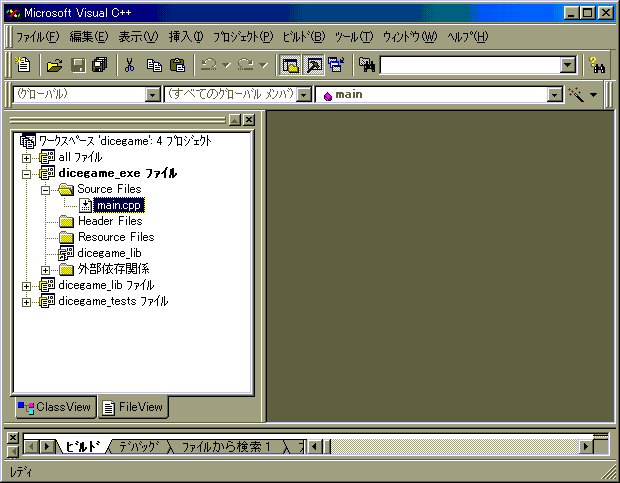The image size is (620, 483).
Task: Click the Search help icon with question mark
Action: tap(597, 65)
